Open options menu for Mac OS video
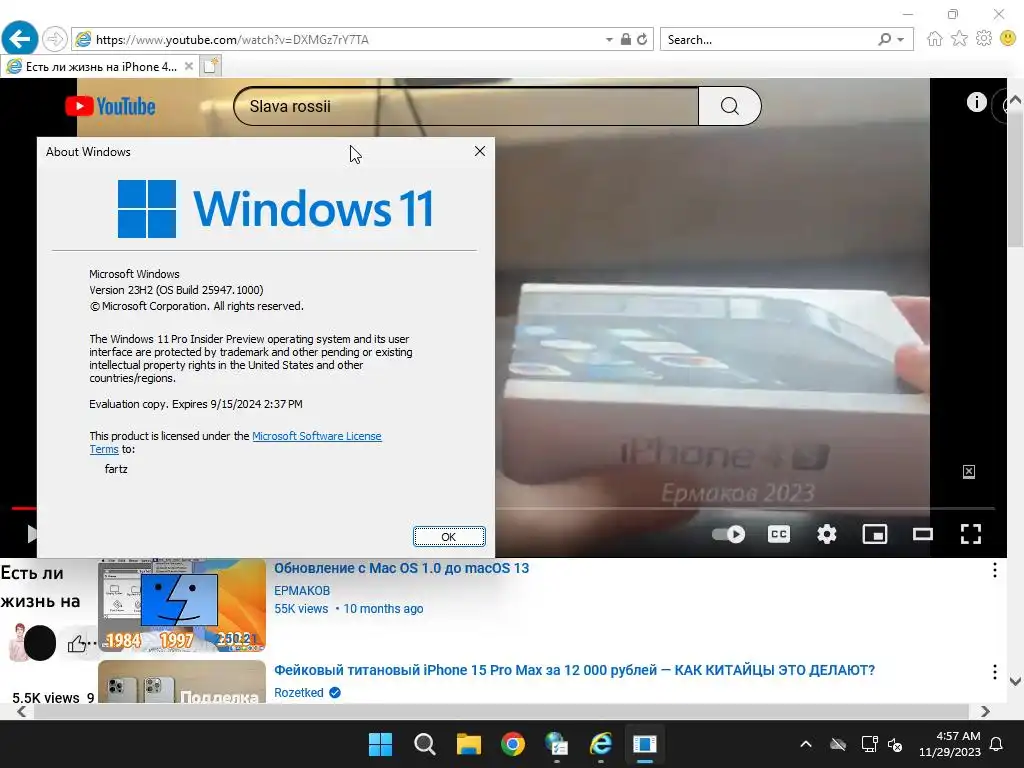1024x768 pixels. coord(994,570)
